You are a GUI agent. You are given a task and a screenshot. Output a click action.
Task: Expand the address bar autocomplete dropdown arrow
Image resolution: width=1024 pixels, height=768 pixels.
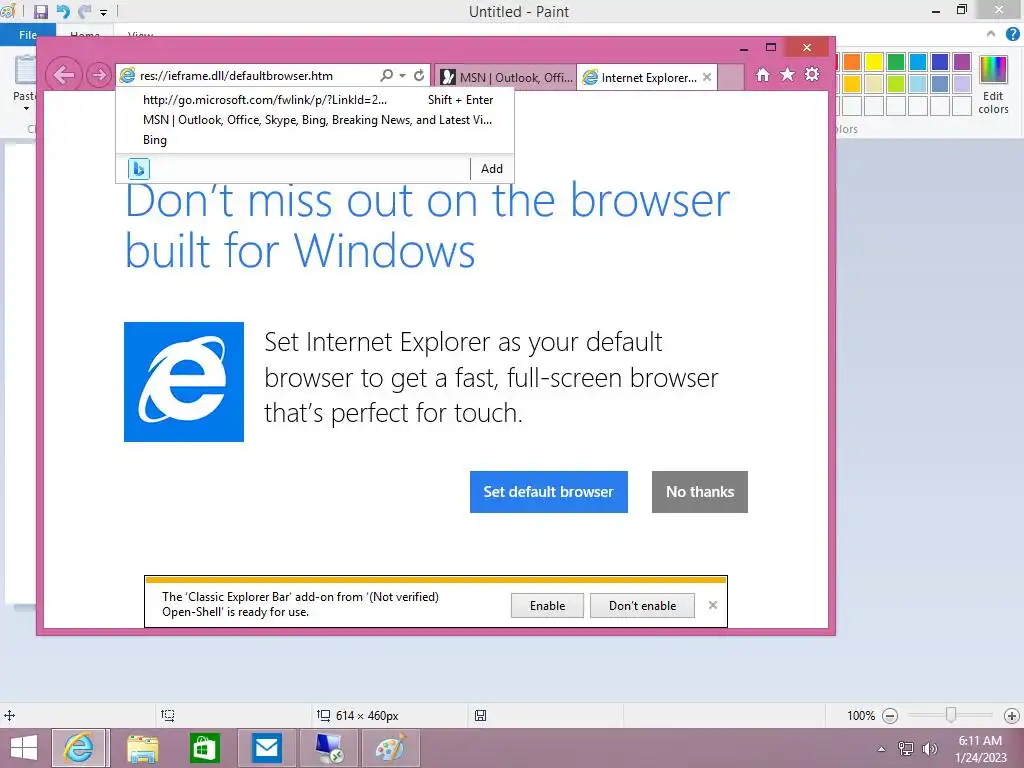pos(402,76)
